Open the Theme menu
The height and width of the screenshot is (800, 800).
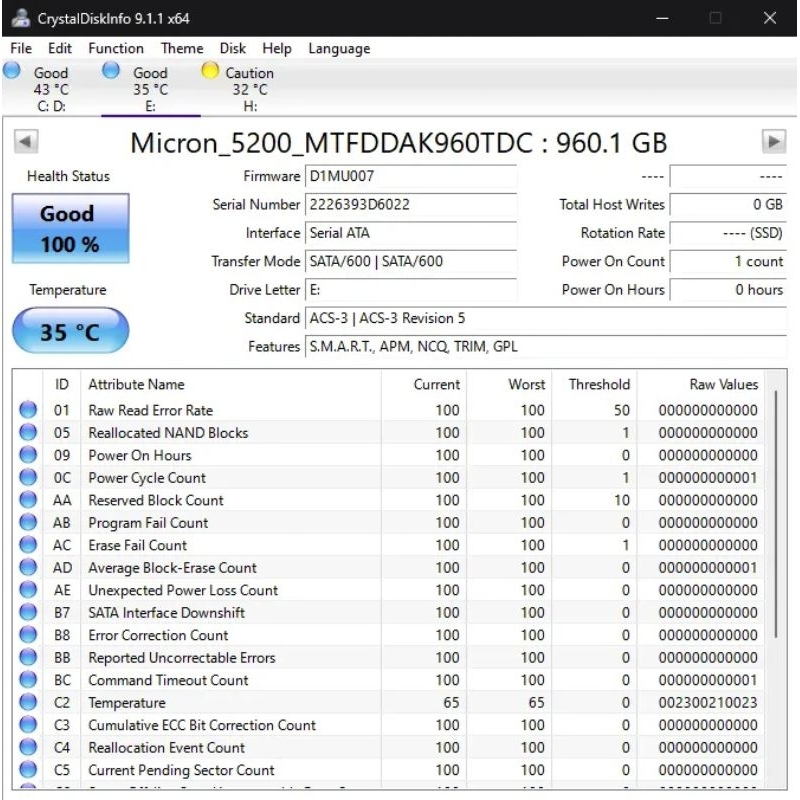coord(182,48)
